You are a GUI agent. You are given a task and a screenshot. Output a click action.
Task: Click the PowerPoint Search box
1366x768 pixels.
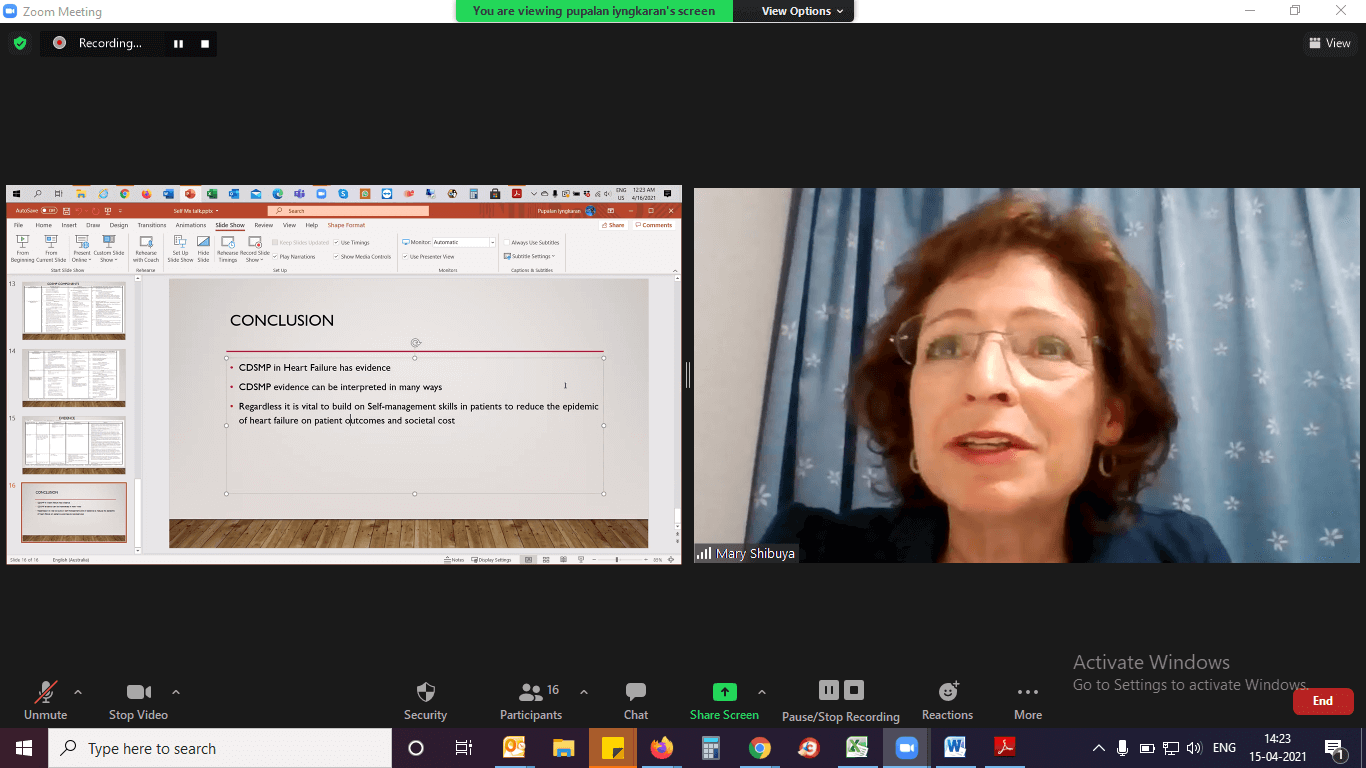pos(348,211)
